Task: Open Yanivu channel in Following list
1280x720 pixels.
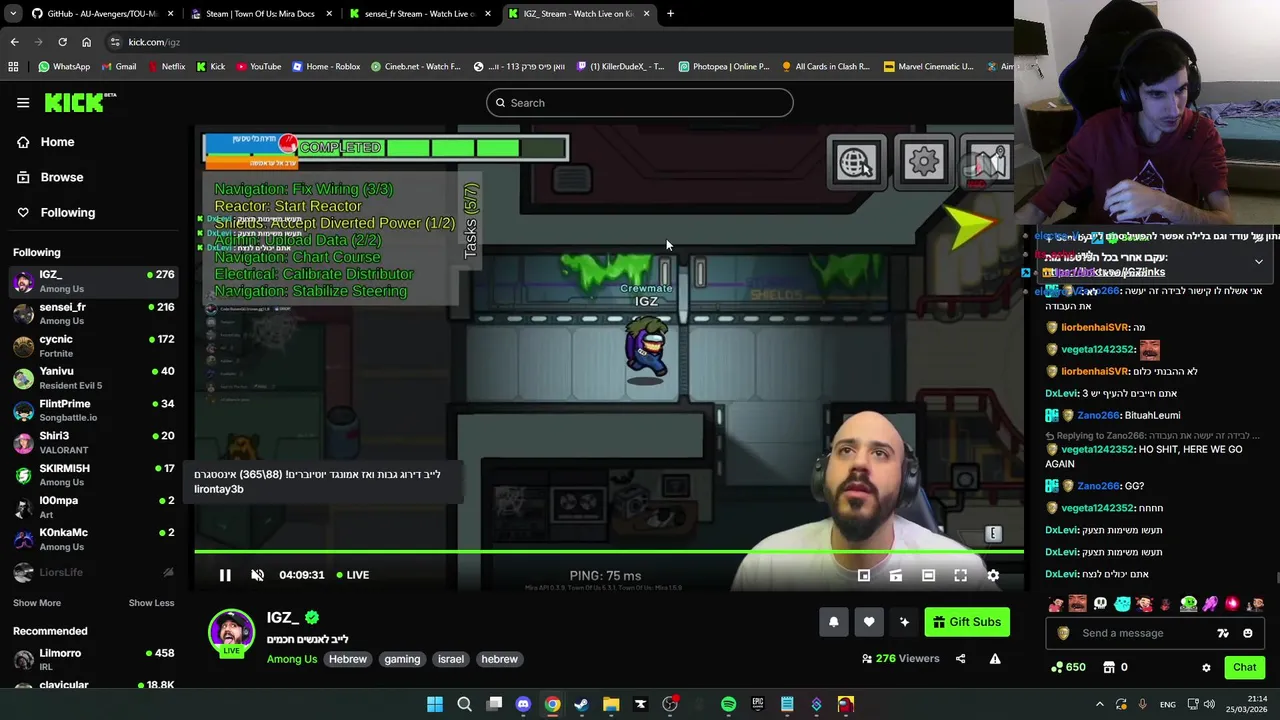Action: click(x=93, y=378)
